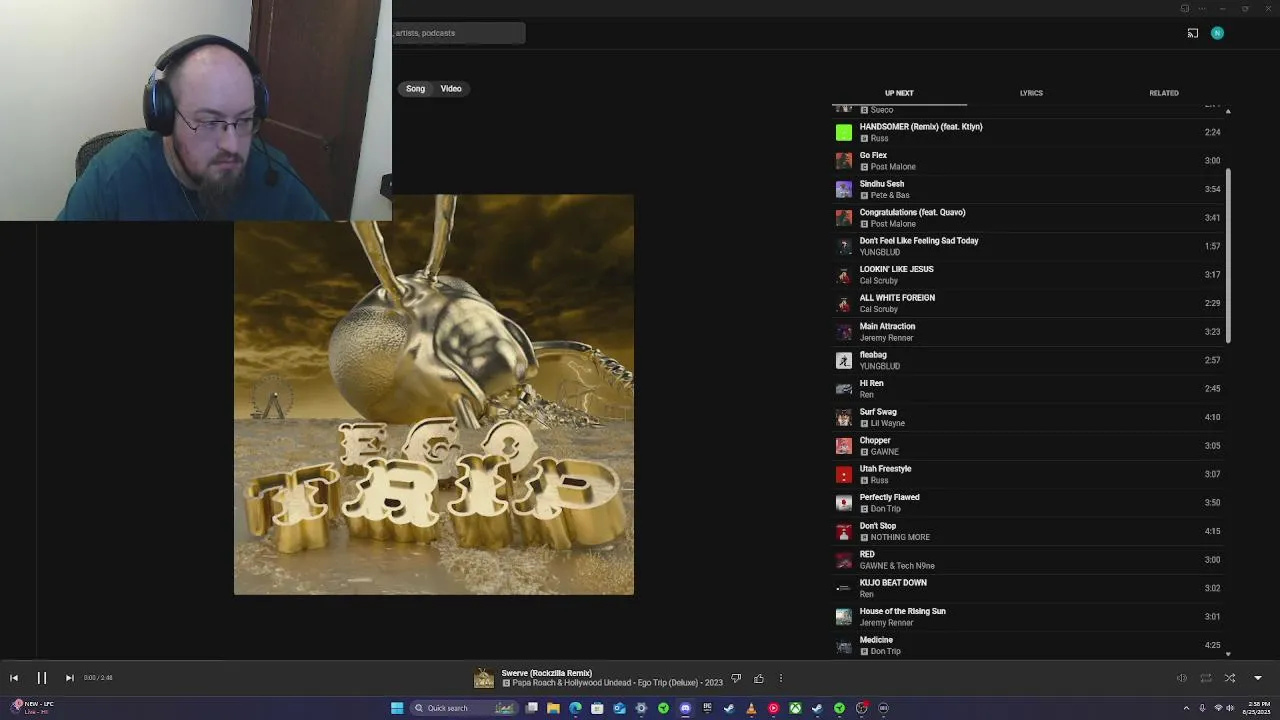This screenshot has height=720, width=1280.
Task: Open the Xbox app from the taskbar
Action: [795, 708]
